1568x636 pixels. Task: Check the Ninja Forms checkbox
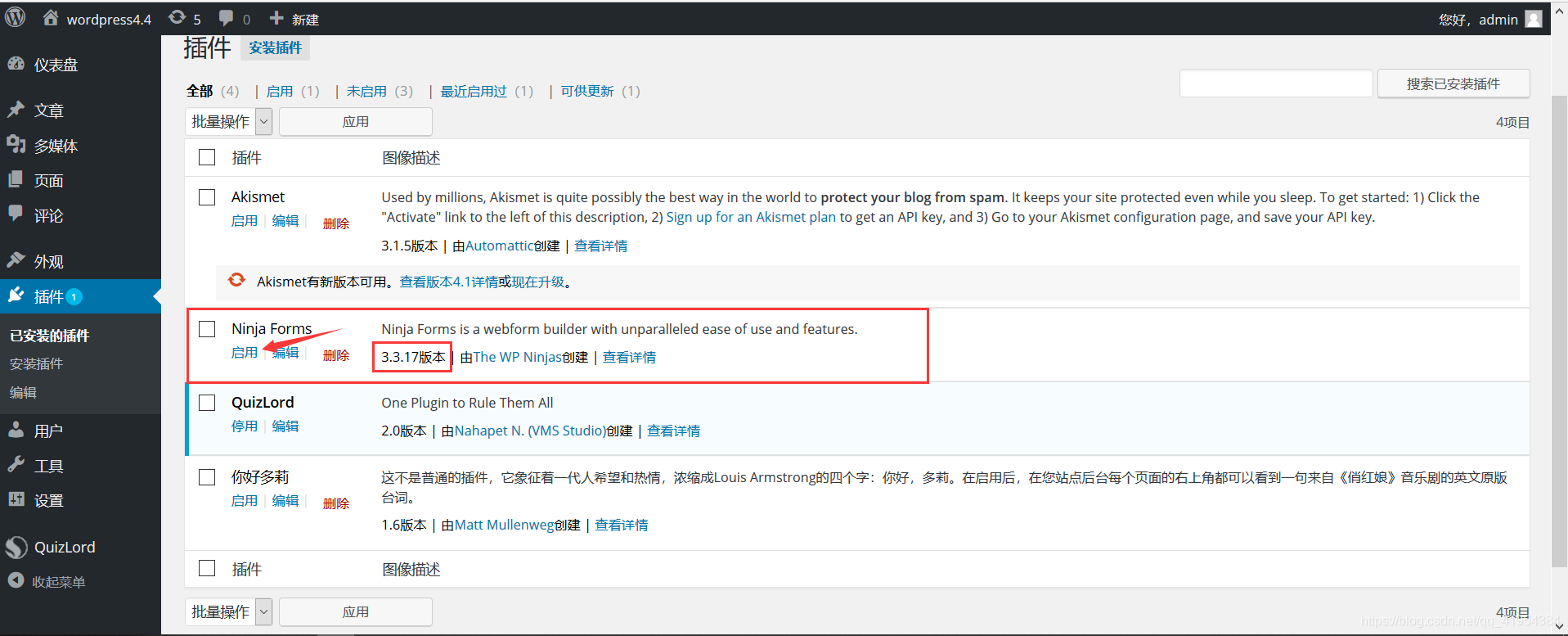point(207,329)
